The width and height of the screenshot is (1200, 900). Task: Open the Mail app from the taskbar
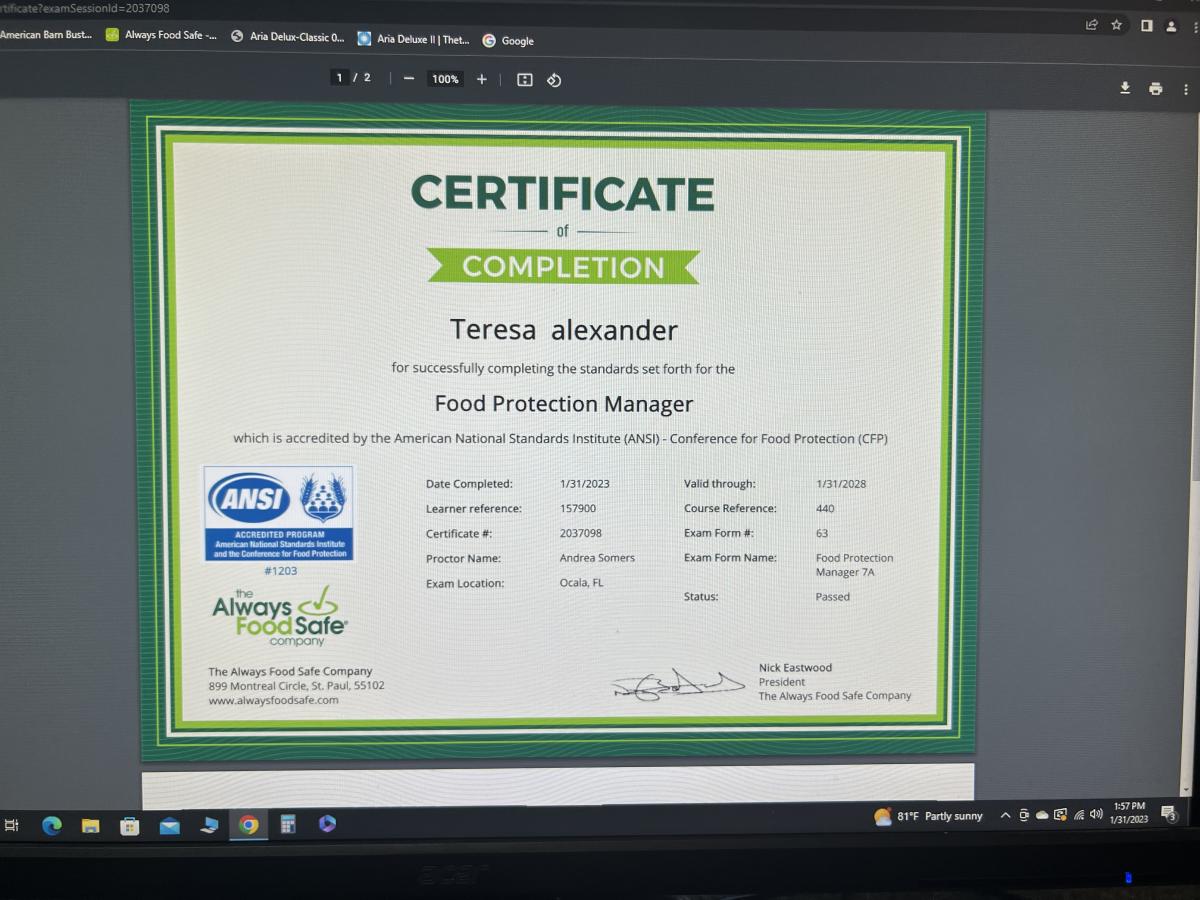pyautogui.click(x=169, y=826)
